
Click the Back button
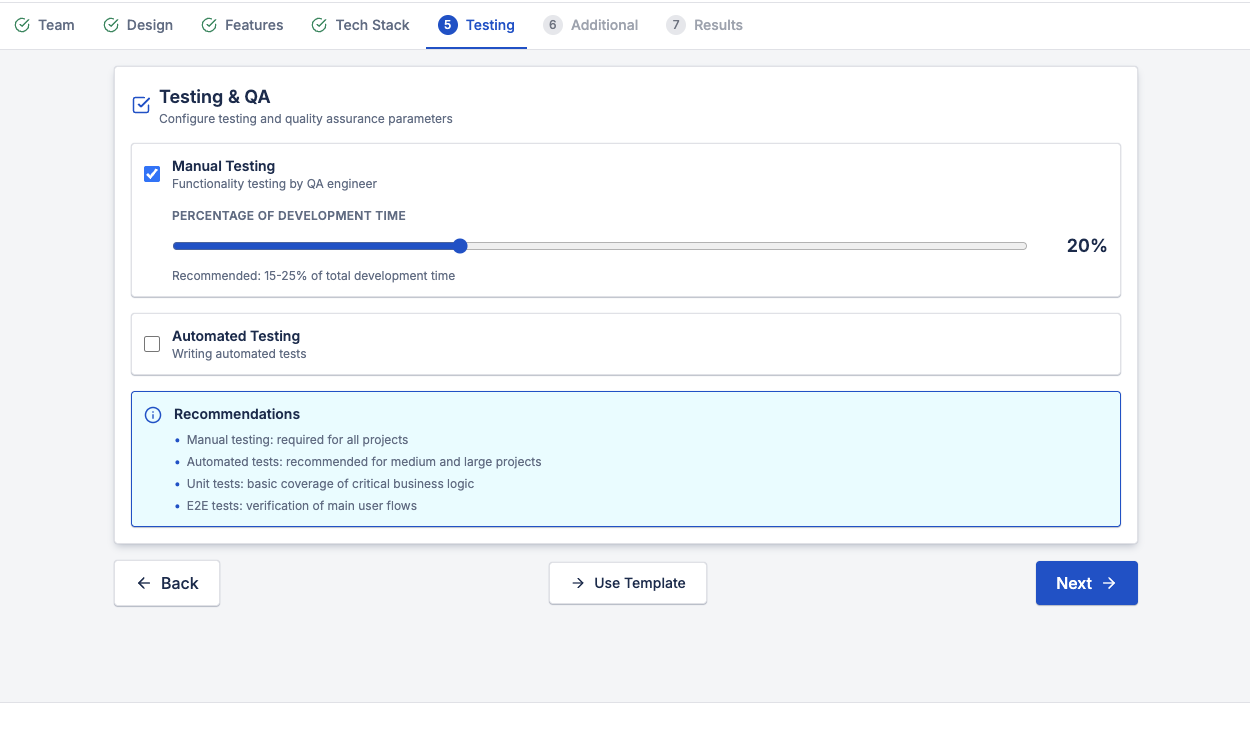pyautogui.click(x=166, y=583)
